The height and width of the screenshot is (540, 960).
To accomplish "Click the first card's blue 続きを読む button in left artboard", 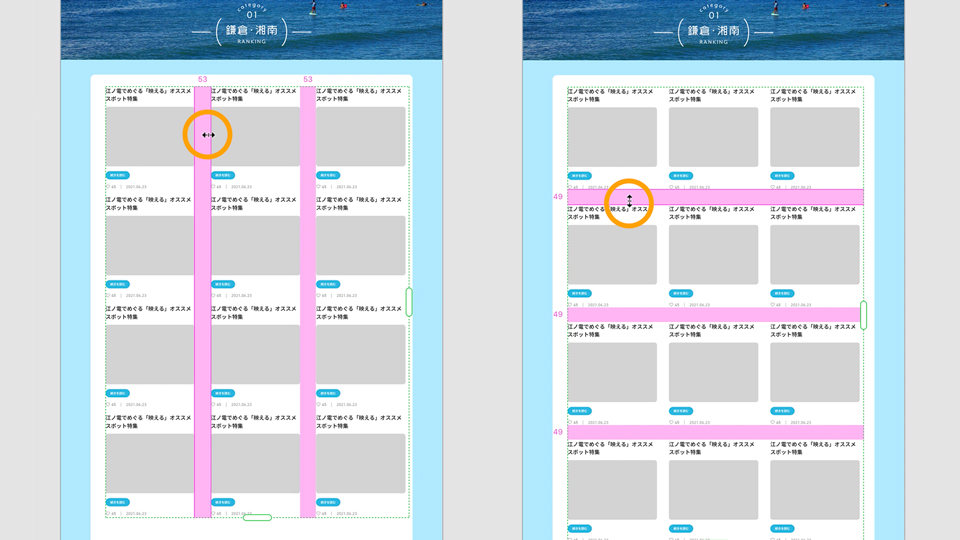I will click(x=118, y=175).
